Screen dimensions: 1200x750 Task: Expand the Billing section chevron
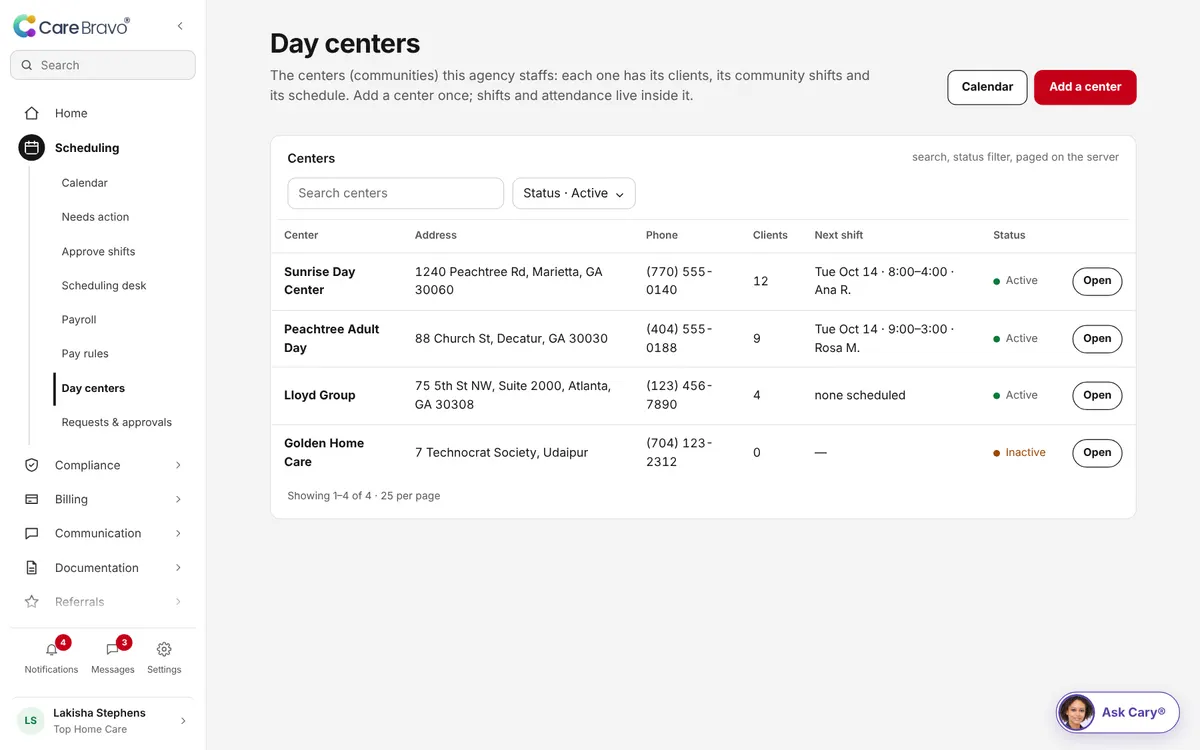(178, 499)
